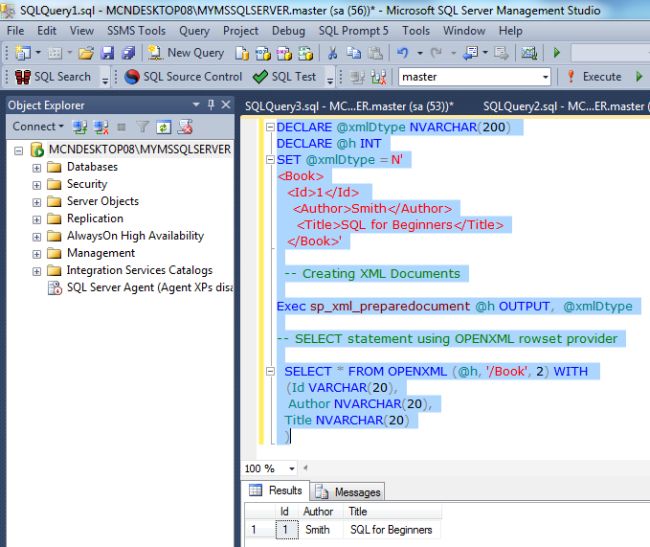The height and width of the screenshot is (547, 650).
Task: Open SQL Test tool
Action: click(284, 77)
